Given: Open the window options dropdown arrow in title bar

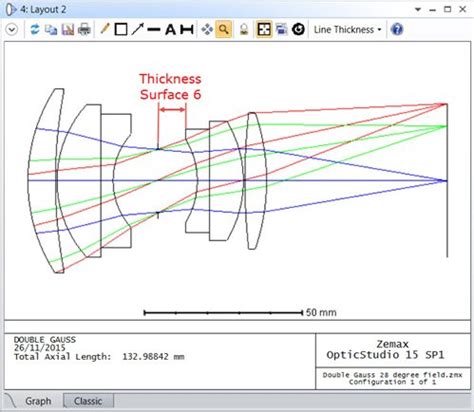Looking at the screenshot, I should (418, 10).
